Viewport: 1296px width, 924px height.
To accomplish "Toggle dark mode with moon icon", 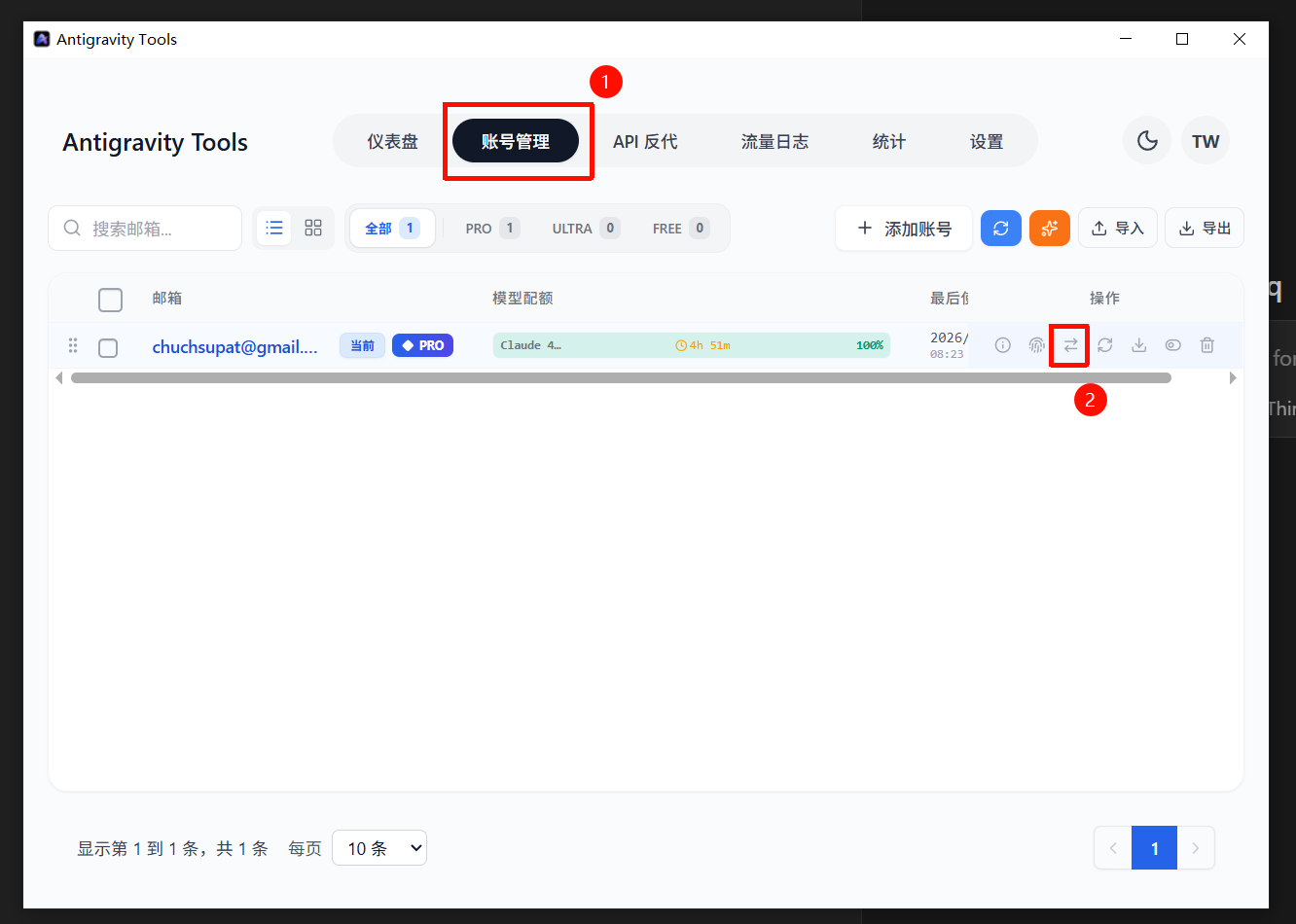I will tap(1147, 141).
